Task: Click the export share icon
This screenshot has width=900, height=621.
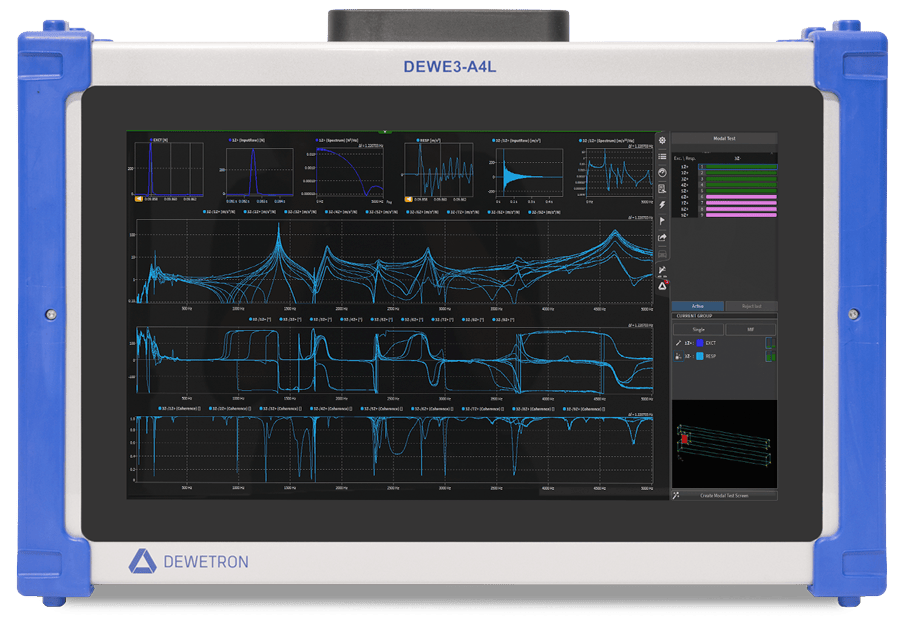Action: click(x=662, y=237)
